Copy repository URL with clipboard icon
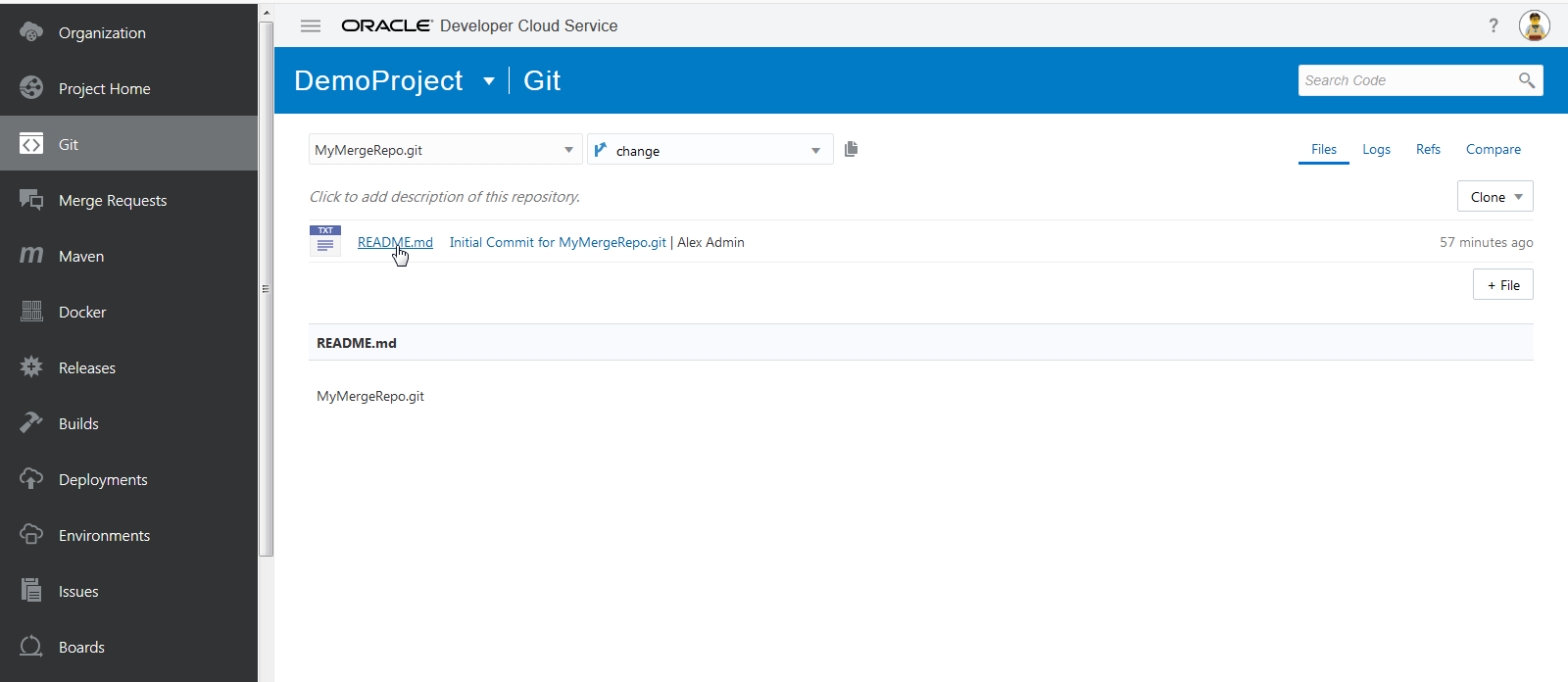Viewport: 1568px width, 682px height. point(851,149)
